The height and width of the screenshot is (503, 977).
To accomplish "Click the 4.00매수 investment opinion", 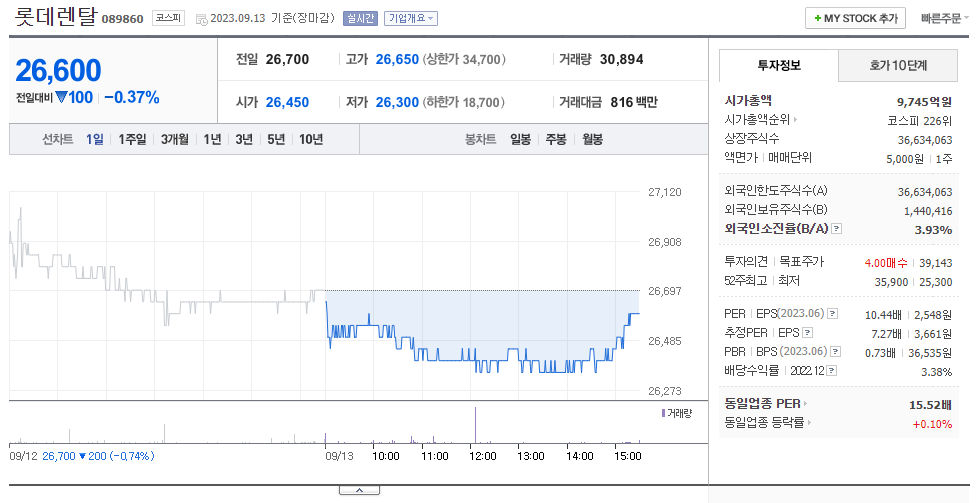I will click(x=884, y=263).
